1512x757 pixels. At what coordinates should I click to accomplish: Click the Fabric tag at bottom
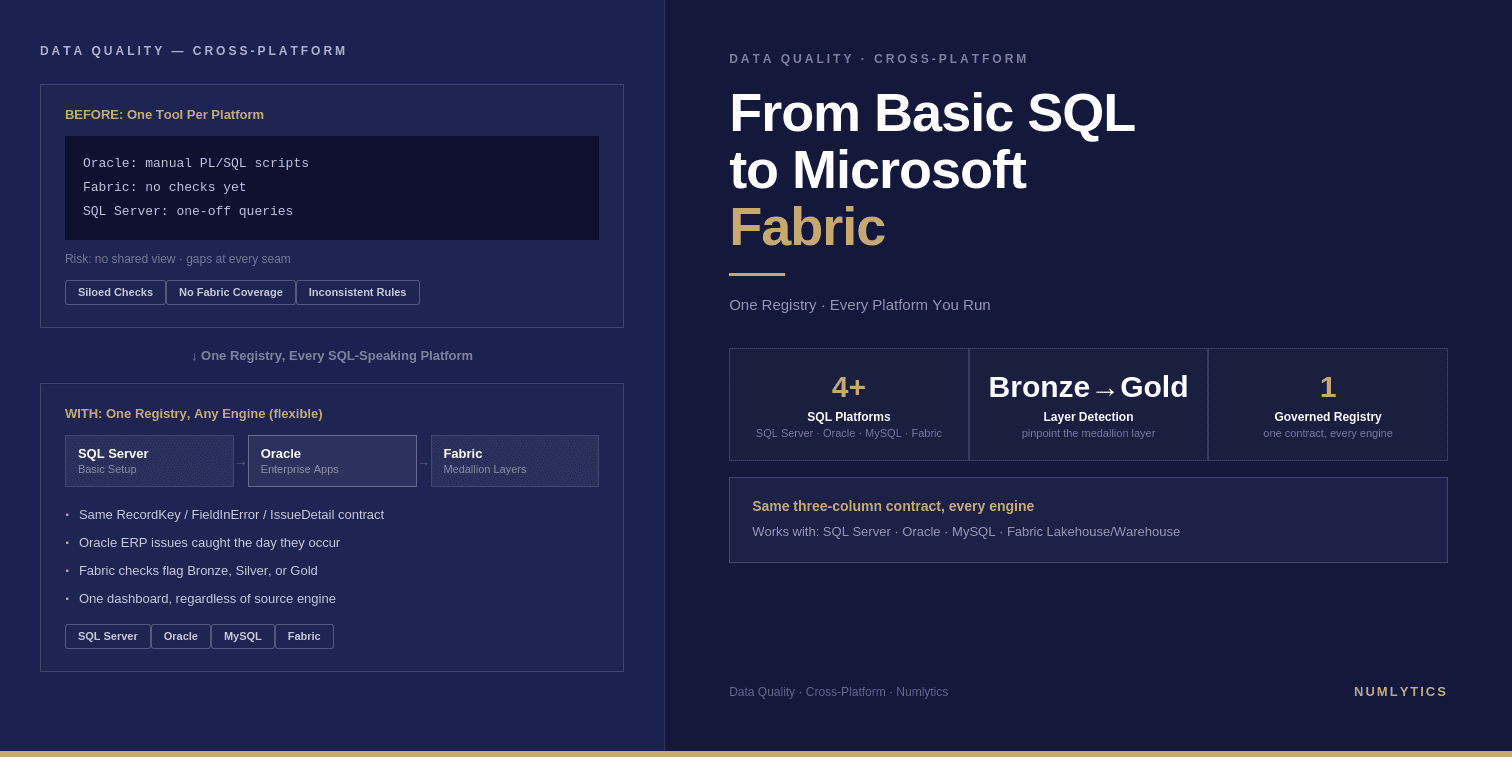click(x=304, y=636)
